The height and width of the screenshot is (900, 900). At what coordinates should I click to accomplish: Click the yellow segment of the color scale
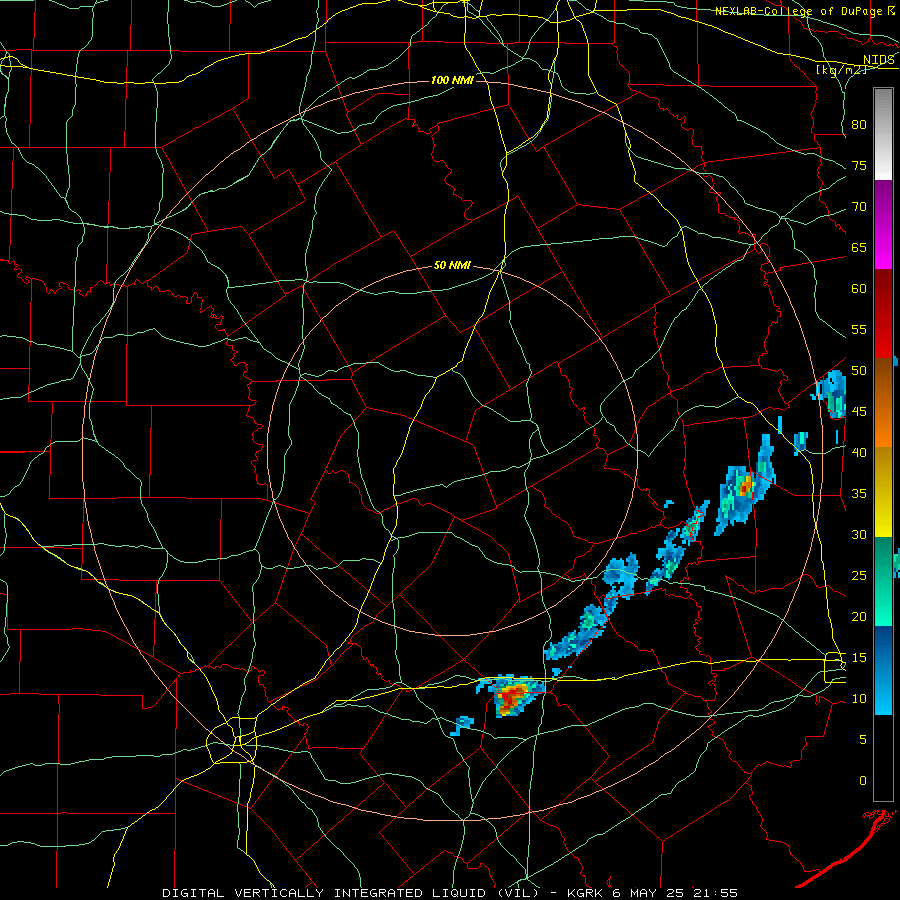tap(883, 492)
